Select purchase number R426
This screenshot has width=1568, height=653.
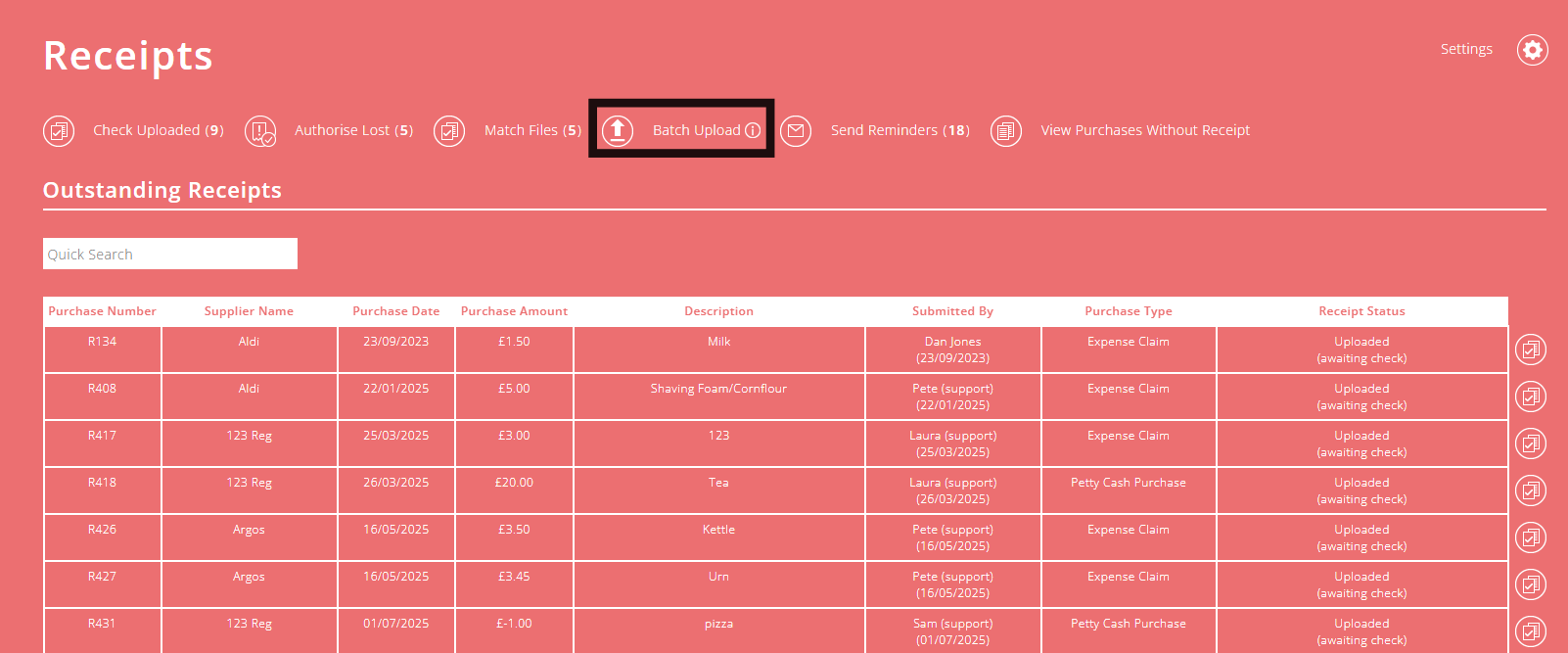tap(102, 530)
